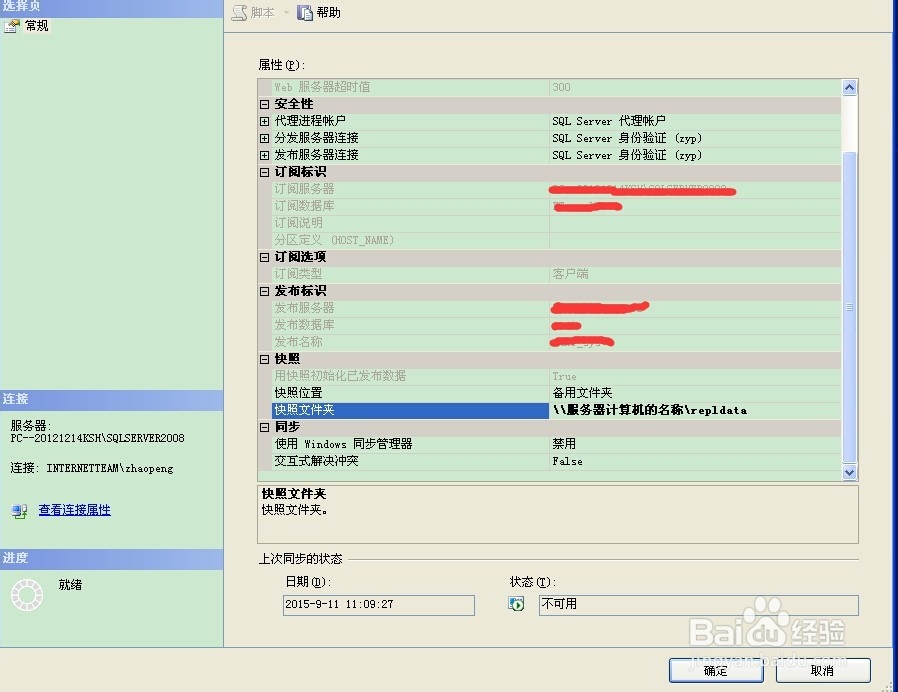
Task: Click the 备用文件夹 value
Action: 582,393
